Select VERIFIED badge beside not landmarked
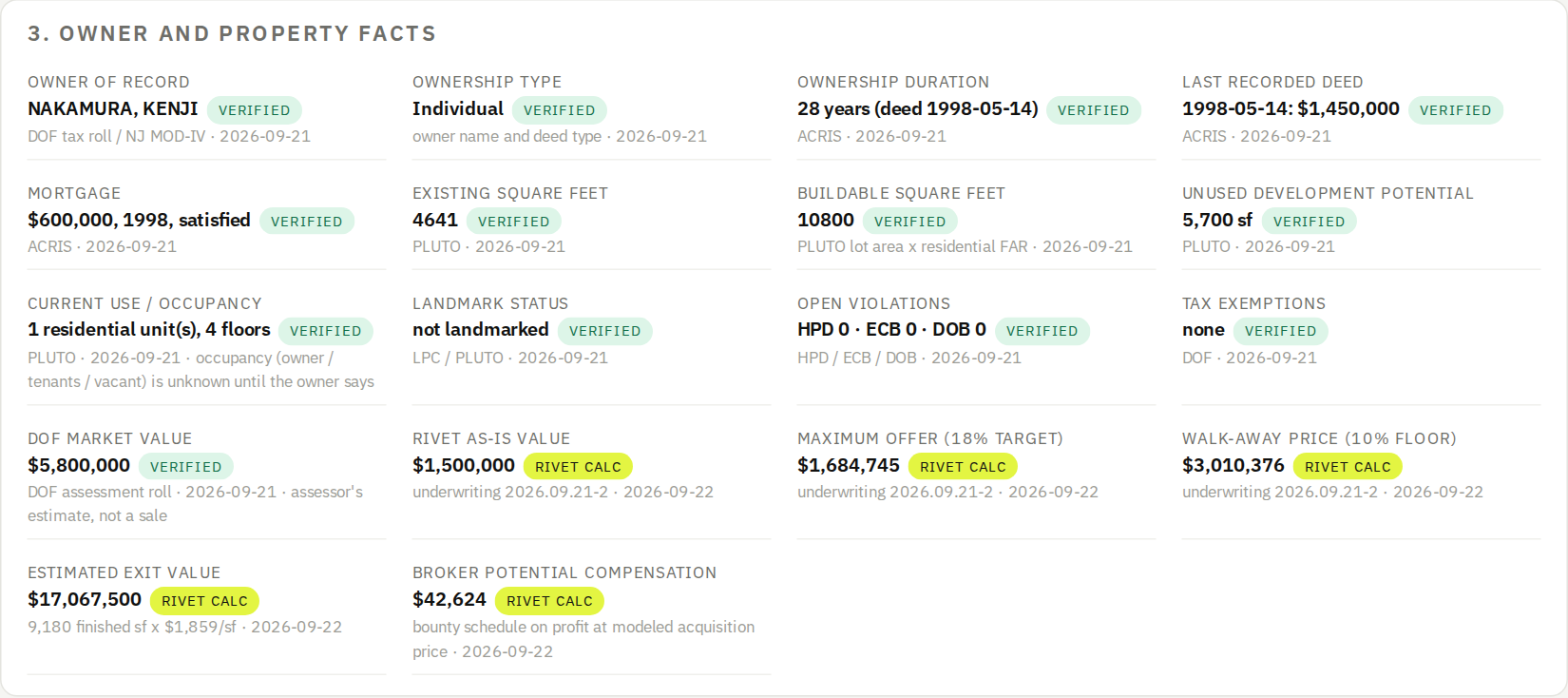The image size is (1568, 698). (605, 331)
